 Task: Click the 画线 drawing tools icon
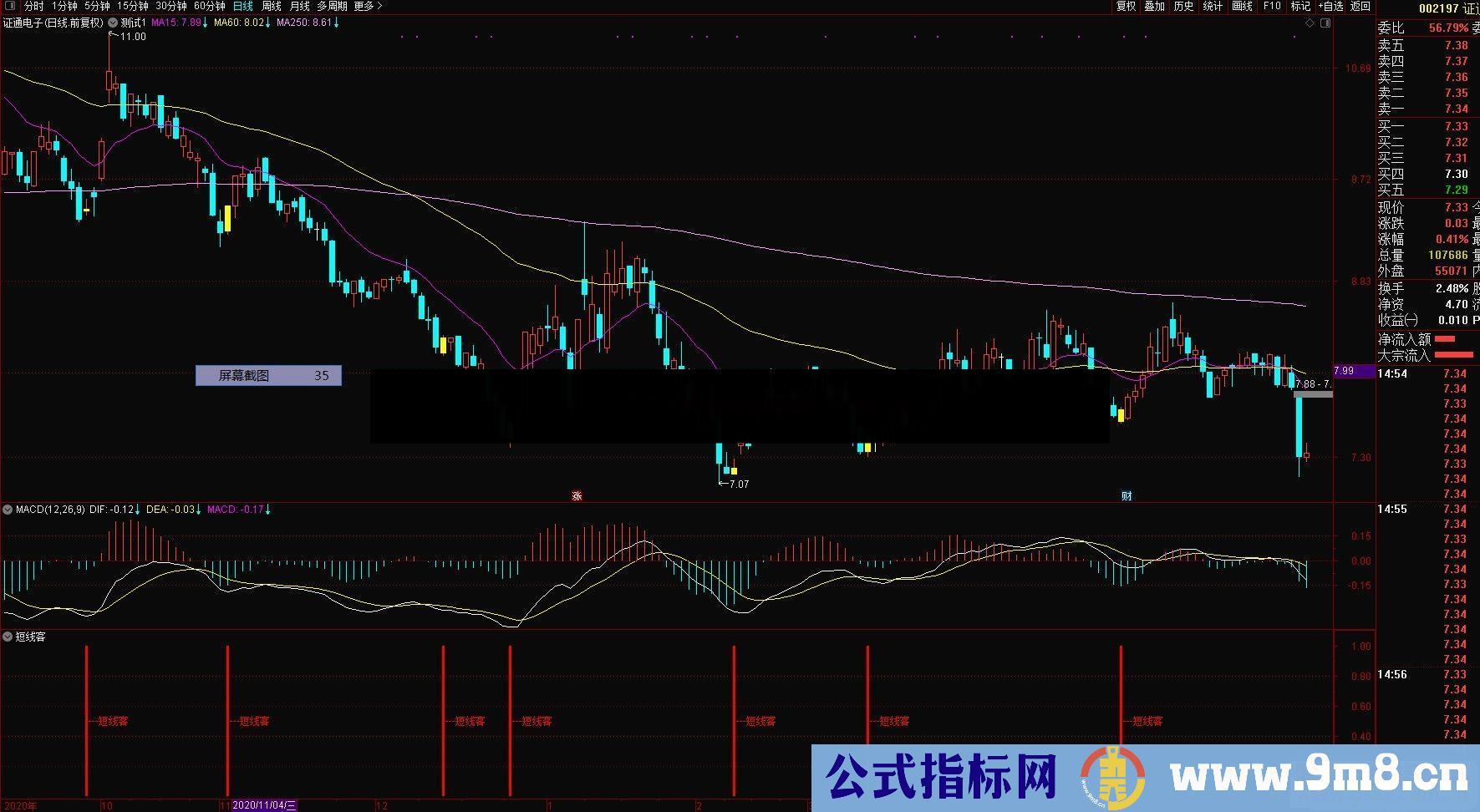(x=1243, y=6)
